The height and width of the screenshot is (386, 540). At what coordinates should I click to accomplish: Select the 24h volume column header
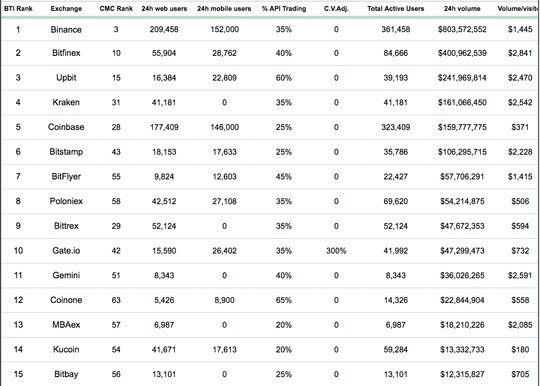click(462, 9)
